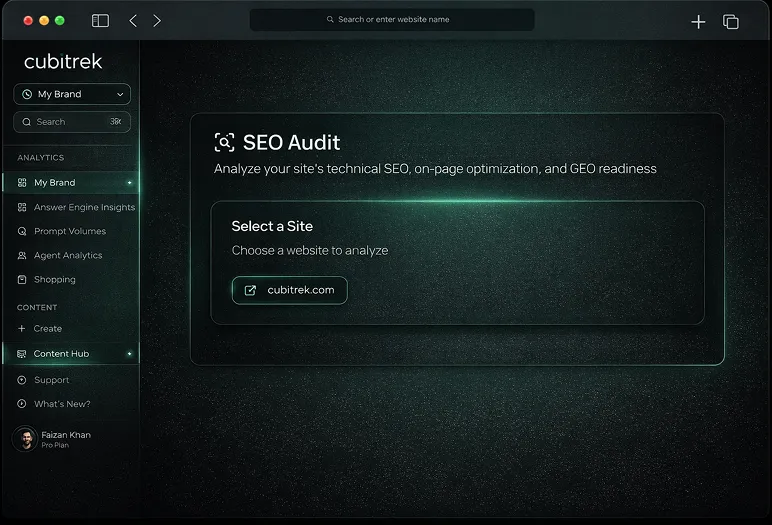Open the Support link
The width and height of the screenshot is (772, 525).
[x=51, y=380]
